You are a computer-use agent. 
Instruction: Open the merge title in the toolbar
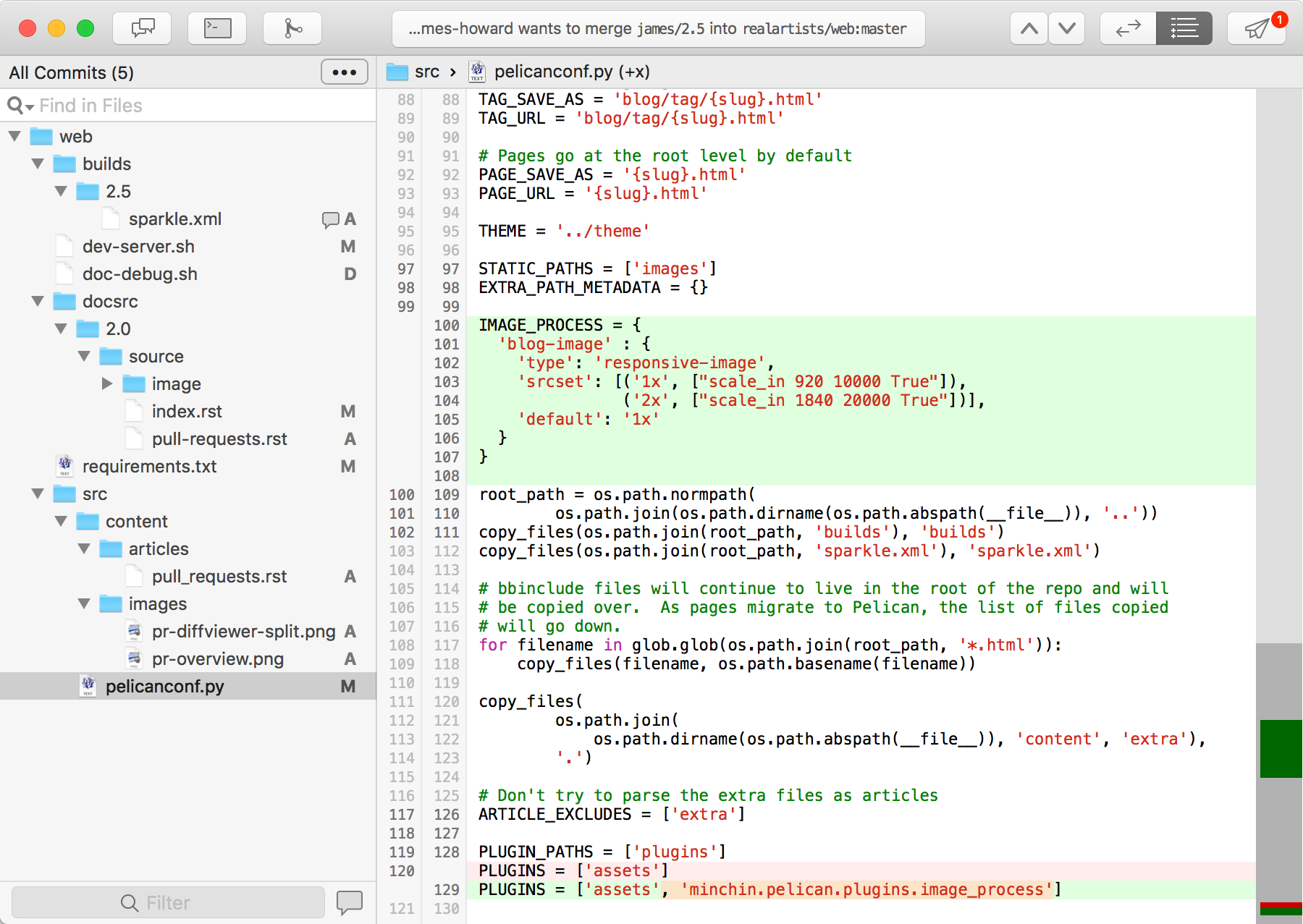pos(655,29)
